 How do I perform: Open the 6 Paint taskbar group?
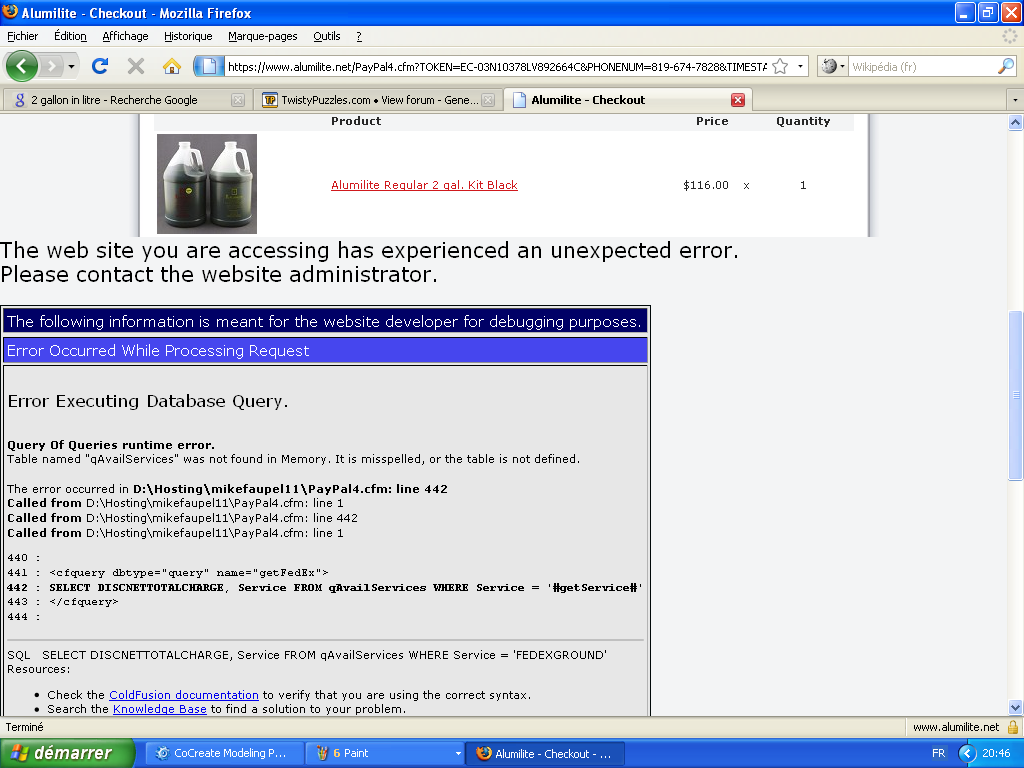click(385, 754)
